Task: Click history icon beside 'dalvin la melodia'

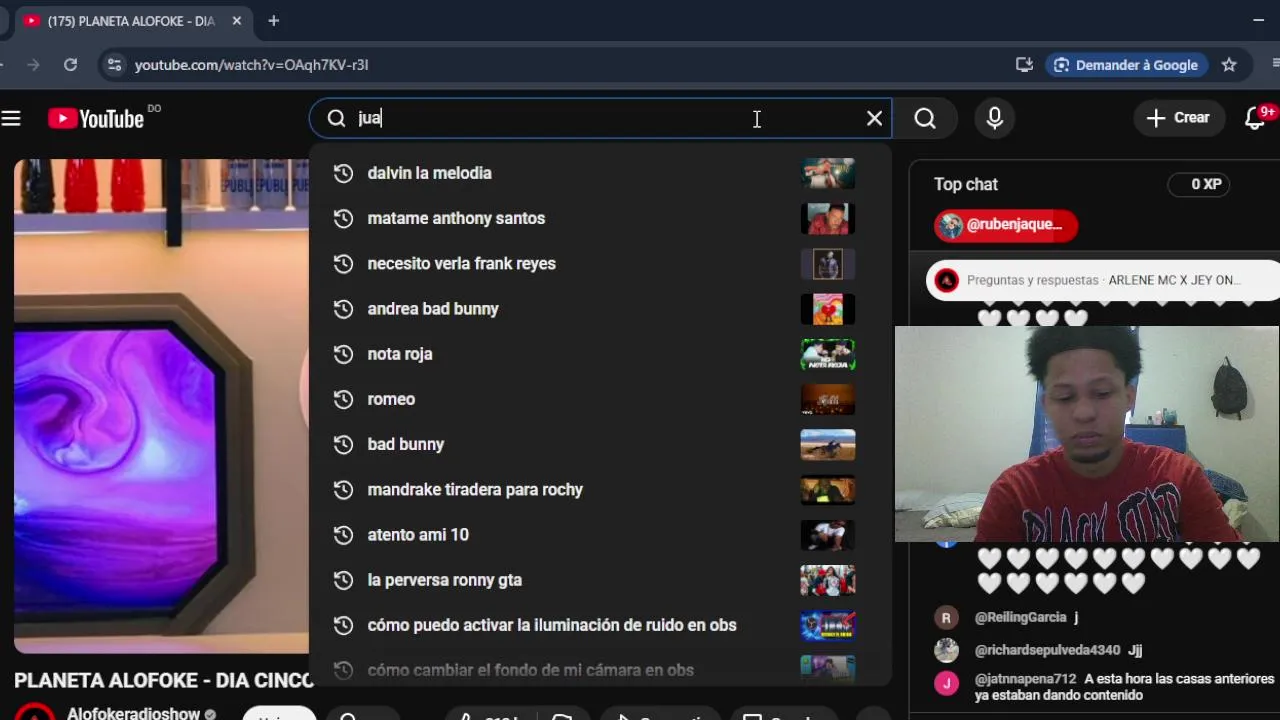Action: pyautogui.click(x=343, y=173)
